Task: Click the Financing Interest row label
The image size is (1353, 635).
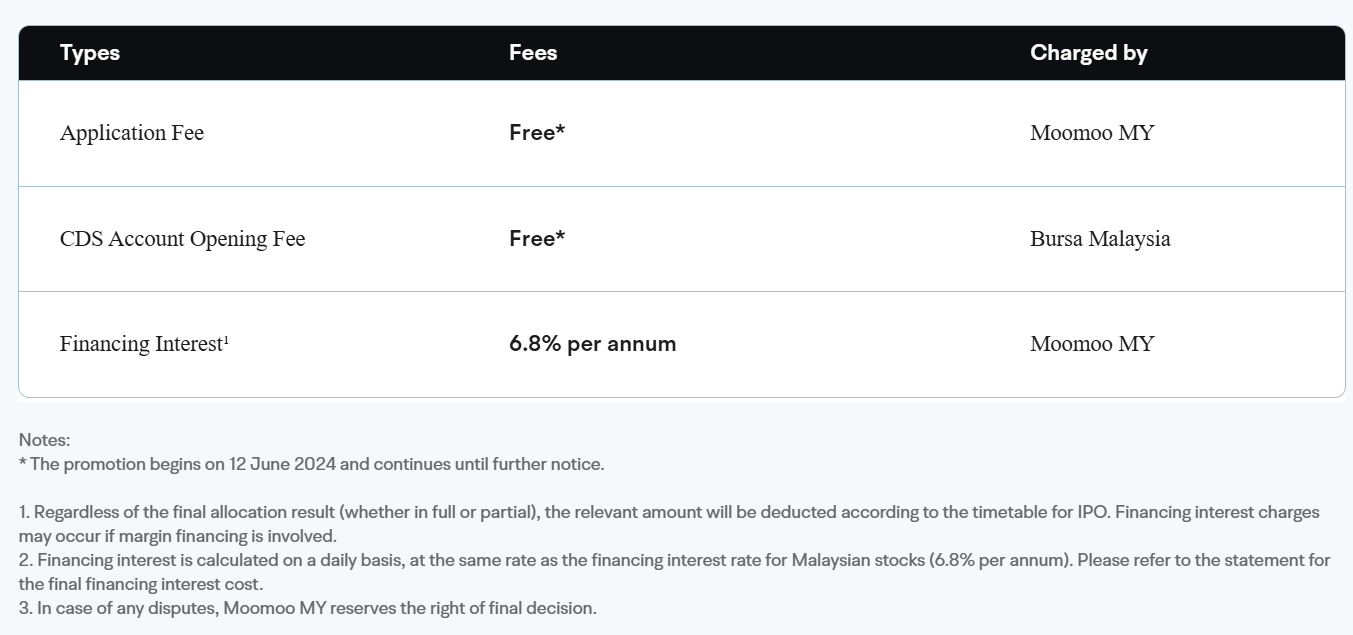Action: click(141, 344)
